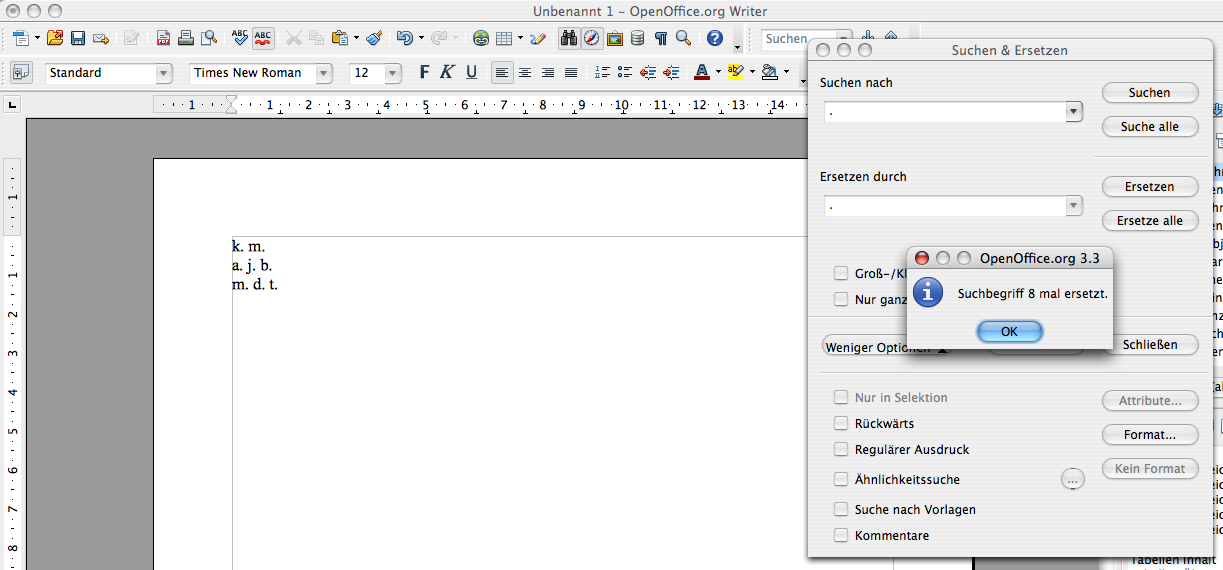Toggle the Navigator compass icon
Viewport: 1223px width, 570px height.
click(x=591, y=38)
